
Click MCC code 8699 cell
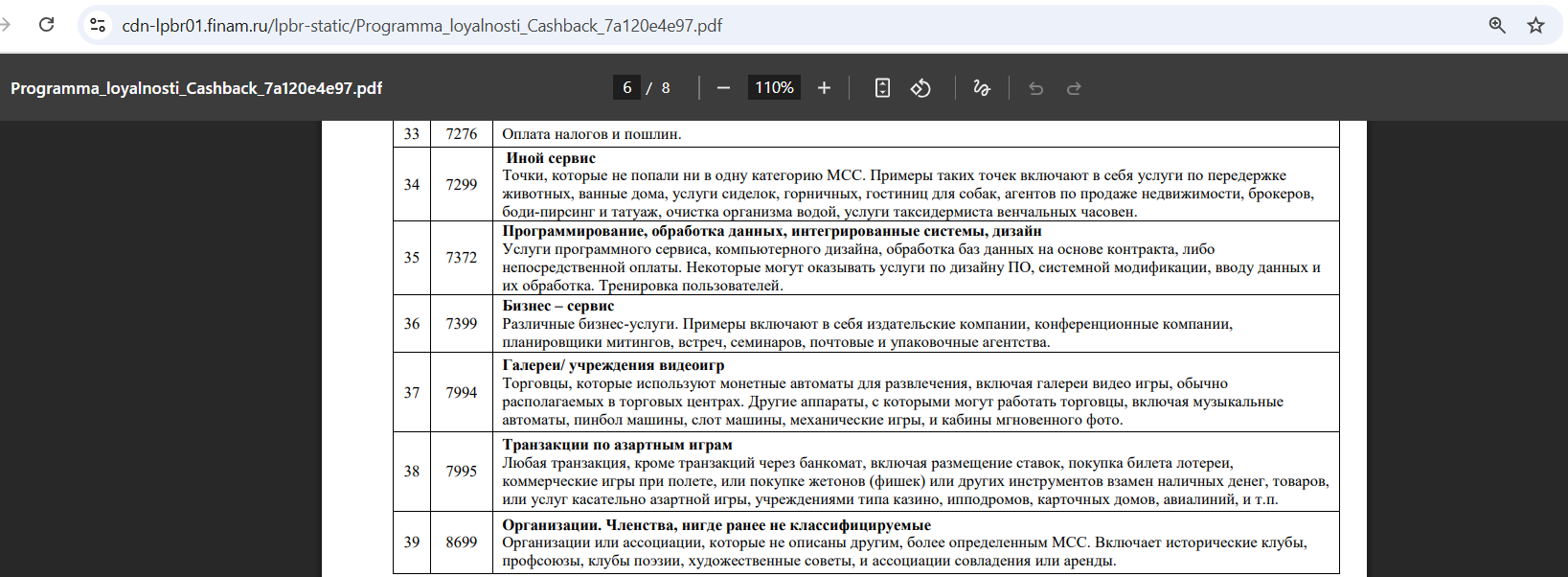(x=461, y=542)
